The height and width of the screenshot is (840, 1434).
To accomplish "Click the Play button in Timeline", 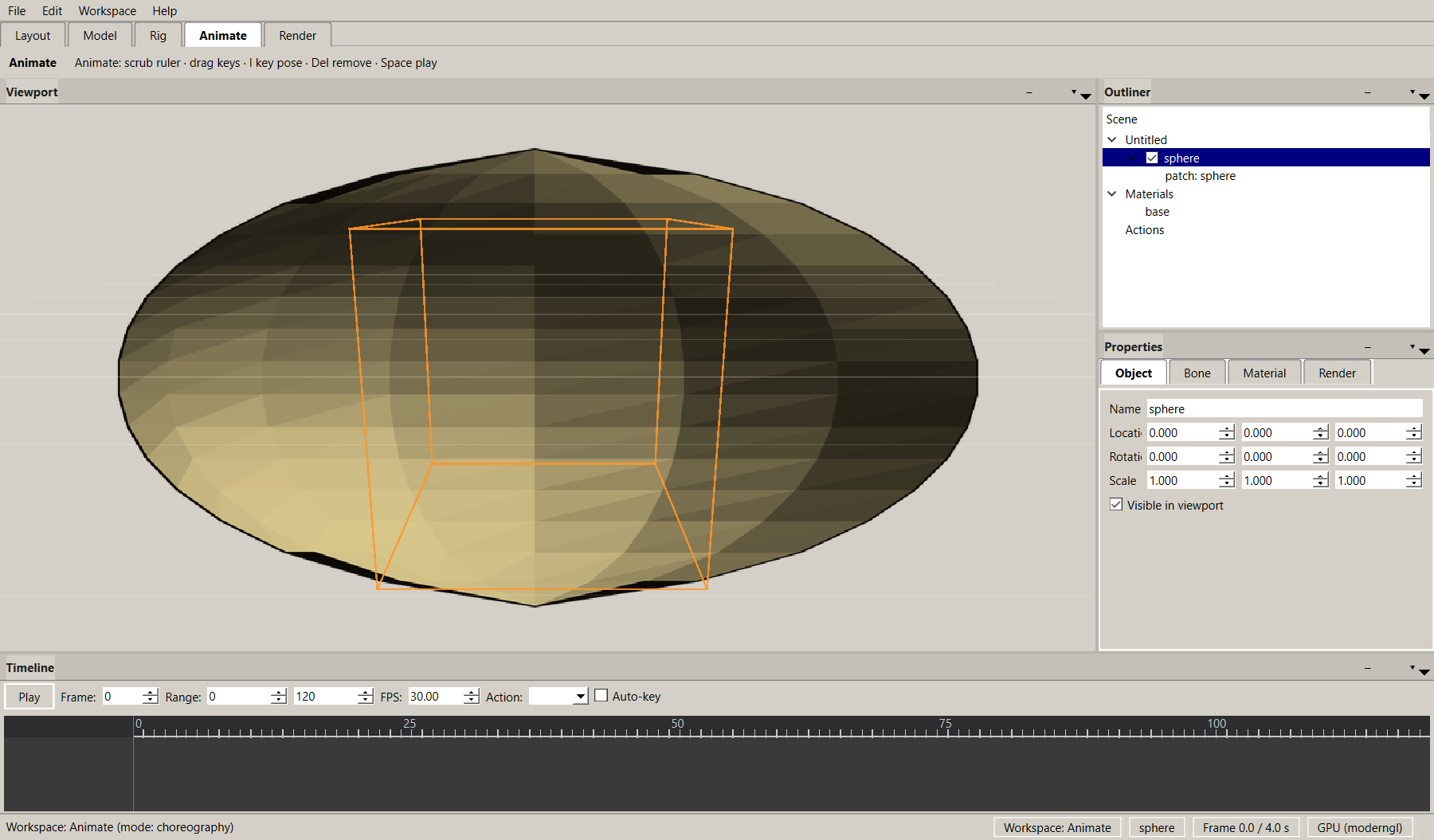I will pyautogui.click(x=29, y=697).
